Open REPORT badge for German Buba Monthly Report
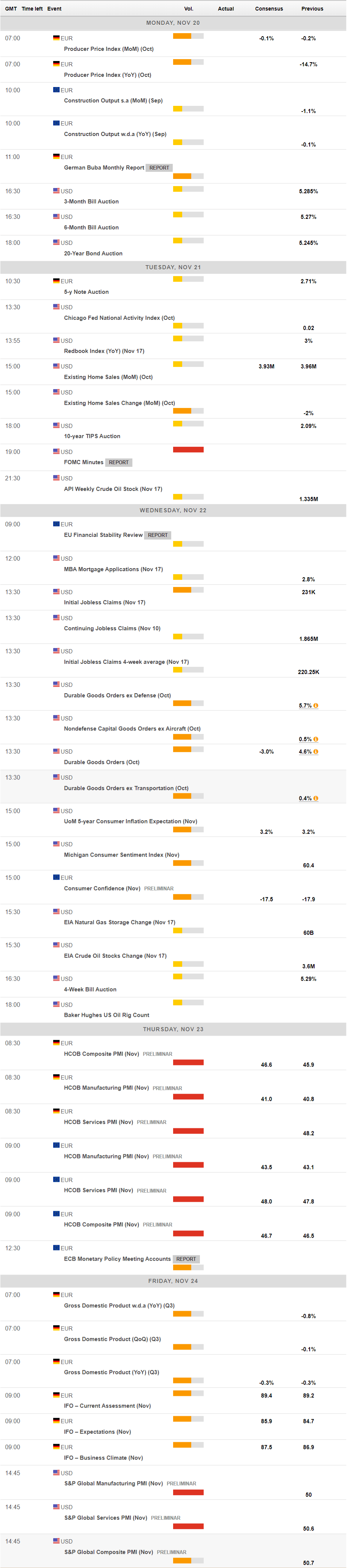The image size is (347, 1568). pos(159,168)
